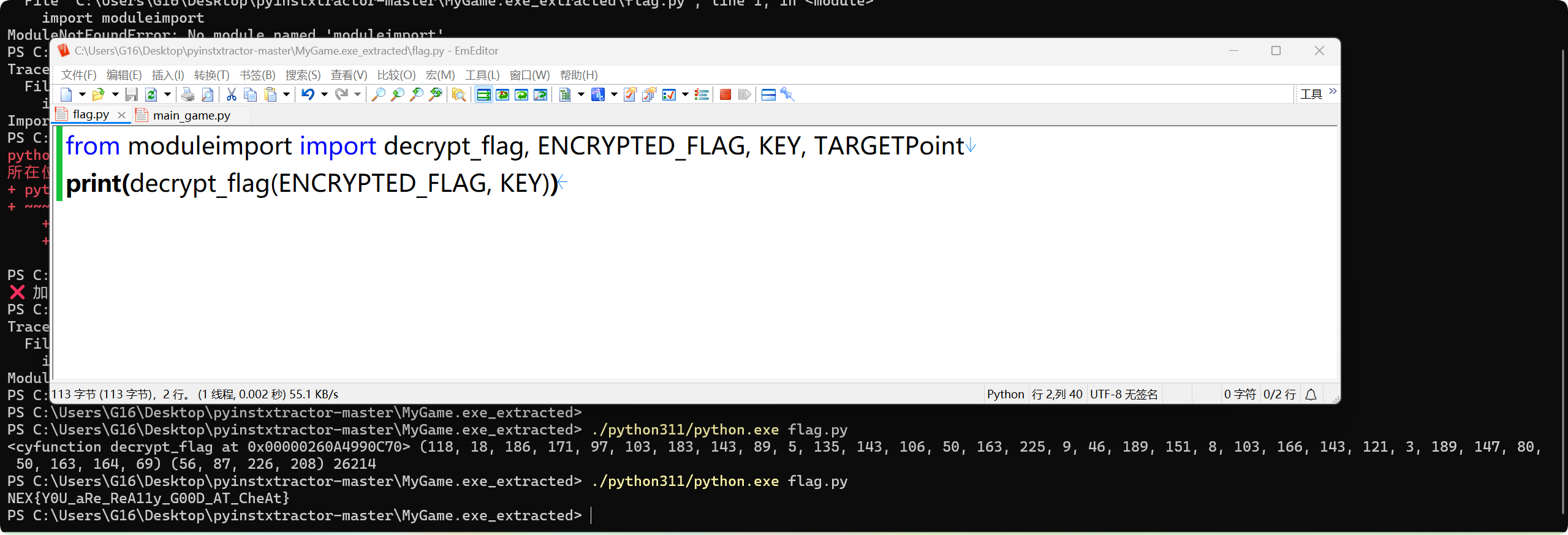This screenshot has width=1568, height=535.
Task: Undo last edit with blue arrow
Action: click(308, 94)
